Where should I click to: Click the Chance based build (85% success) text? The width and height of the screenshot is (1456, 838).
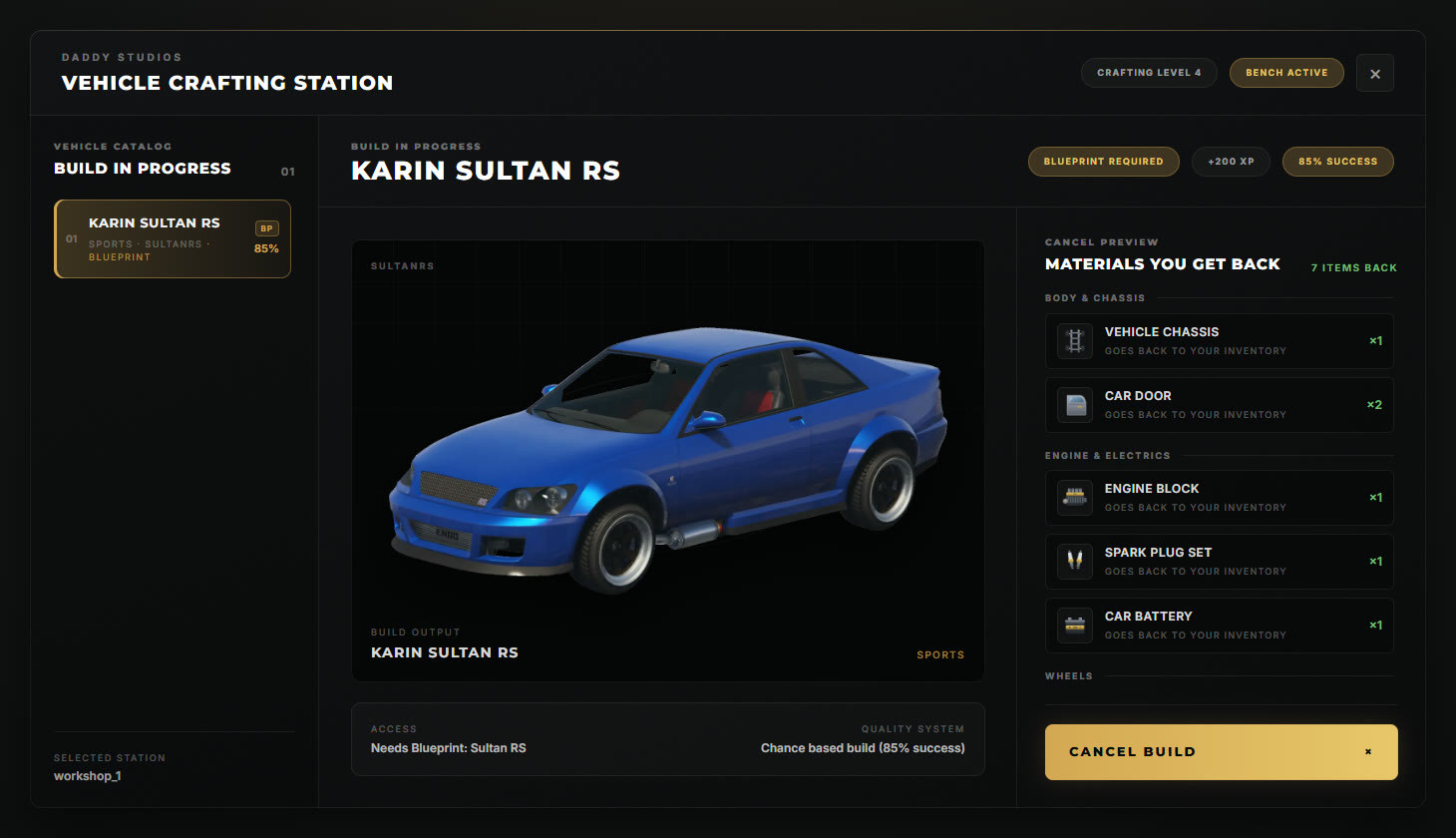point(863,748)
